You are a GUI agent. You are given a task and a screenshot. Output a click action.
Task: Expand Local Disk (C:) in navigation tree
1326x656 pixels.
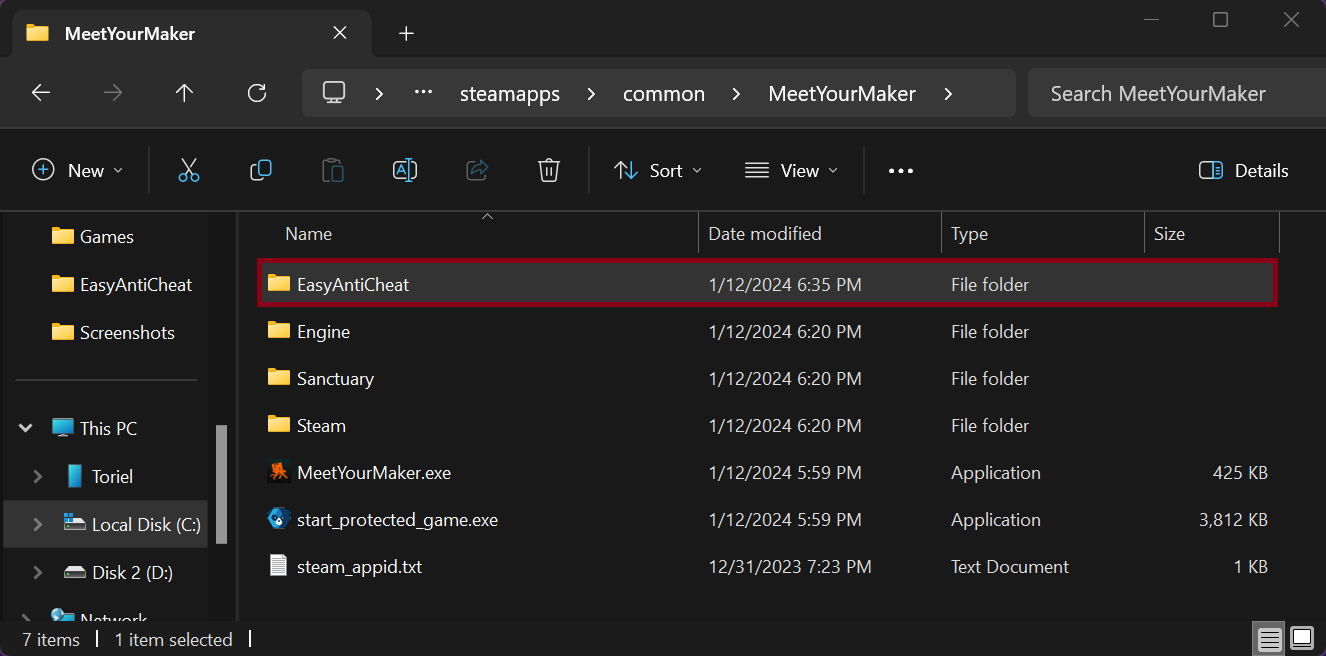click(x=38, y=524)
